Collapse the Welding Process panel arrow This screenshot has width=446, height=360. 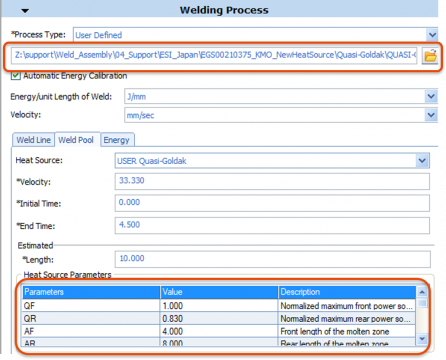pos(25,11)
